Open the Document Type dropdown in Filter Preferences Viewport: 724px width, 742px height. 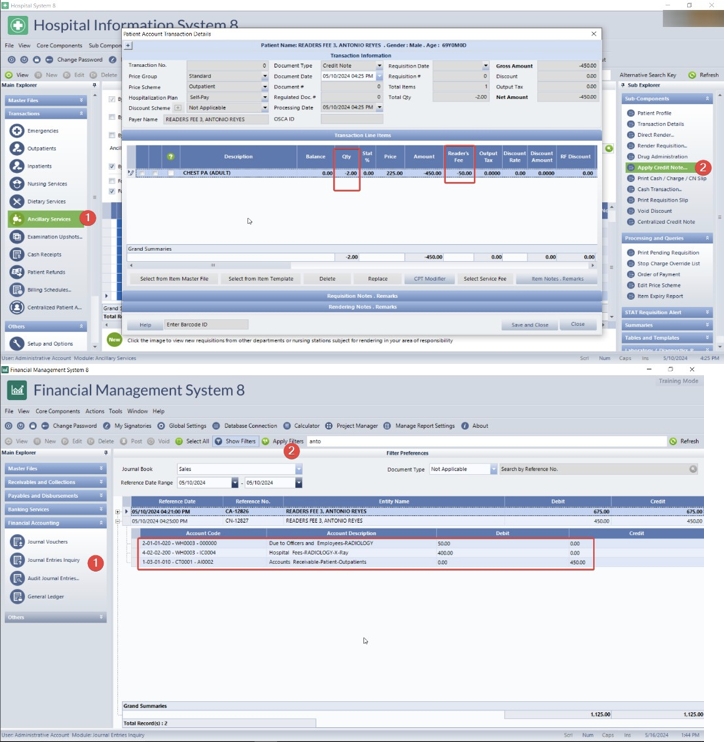coord(462,469)
